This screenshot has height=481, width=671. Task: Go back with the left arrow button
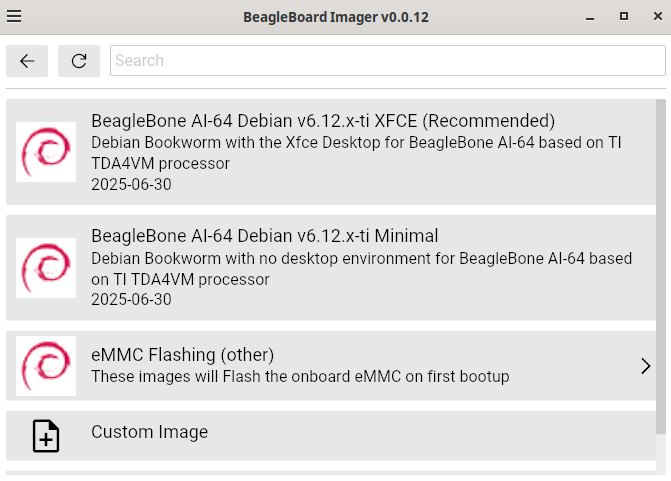coord(27,61)
